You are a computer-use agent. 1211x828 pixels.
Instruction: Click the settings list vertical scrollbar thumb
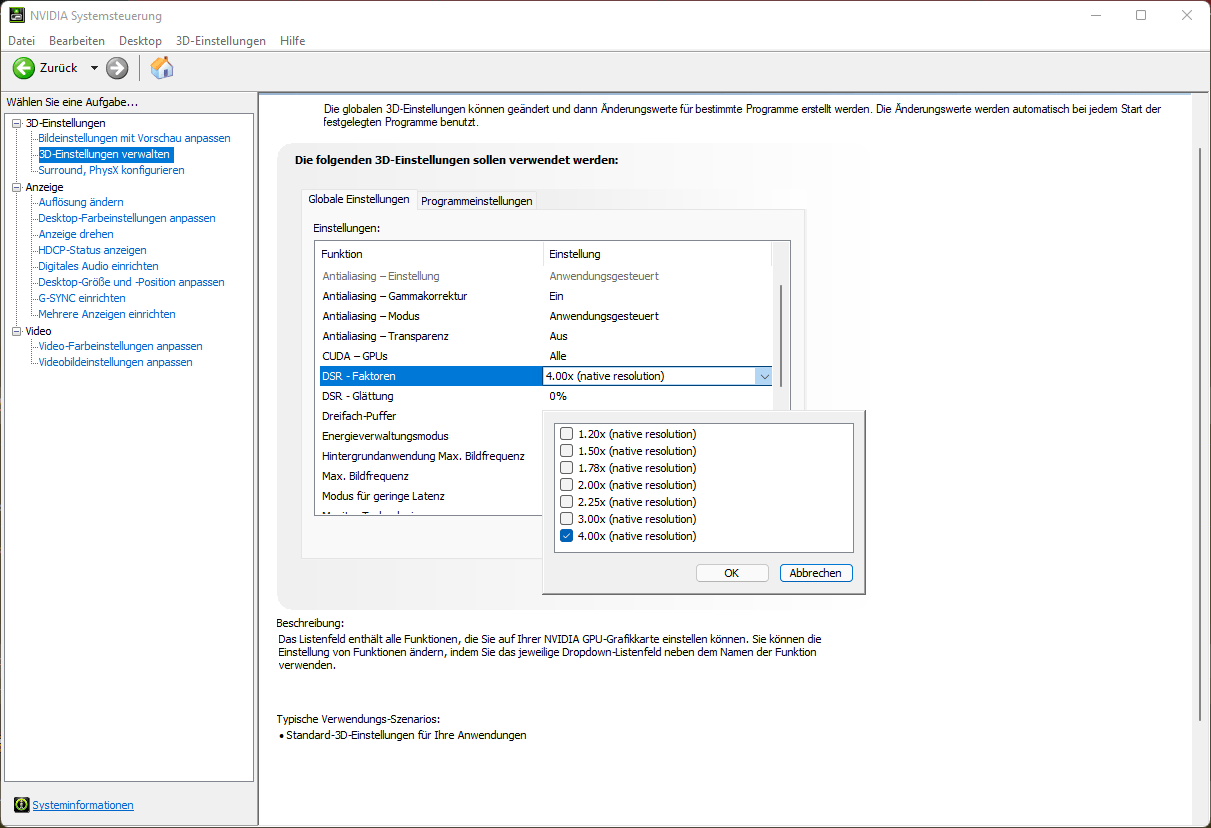coord(781,336)
